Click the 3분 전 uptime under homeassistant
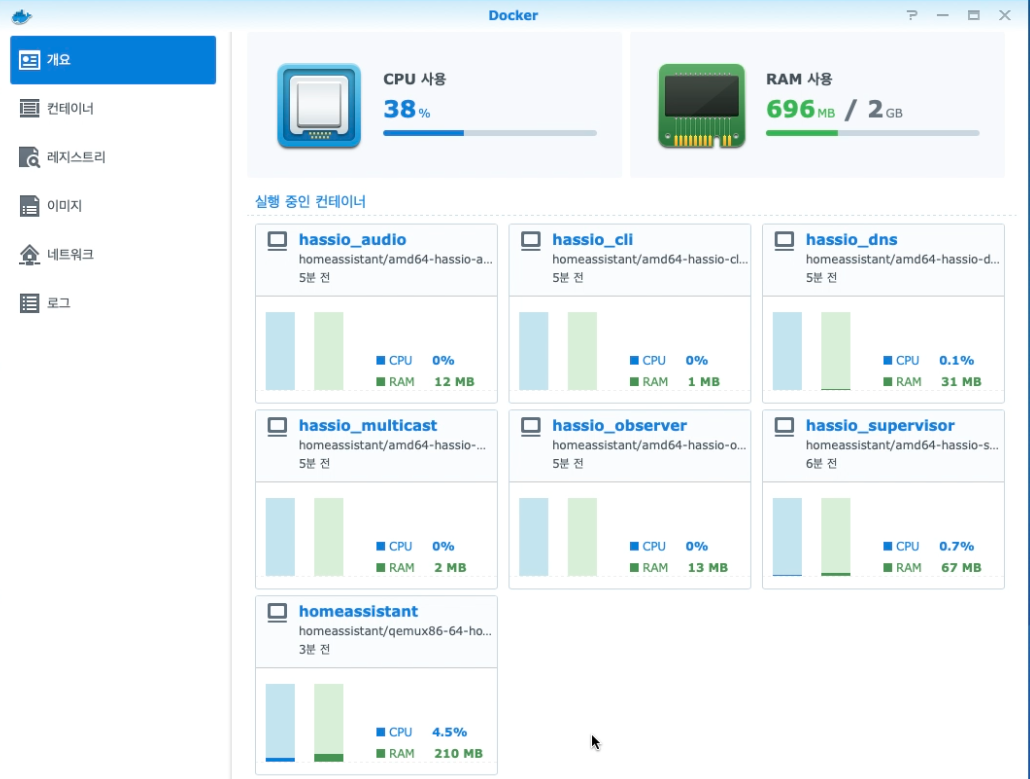Screen dimensions: 1030x779 314,650
